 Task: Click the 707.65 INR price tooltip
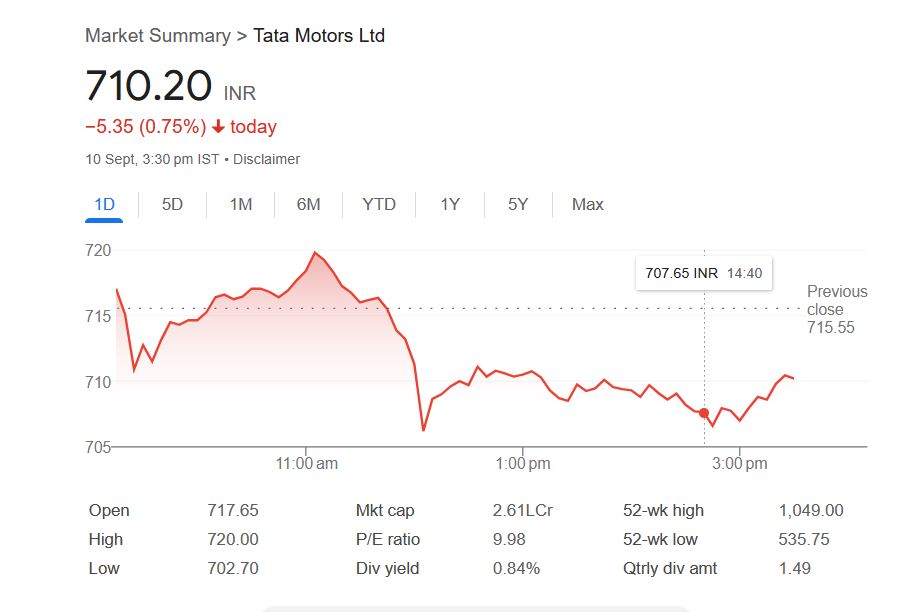click(x=703, y=273)
